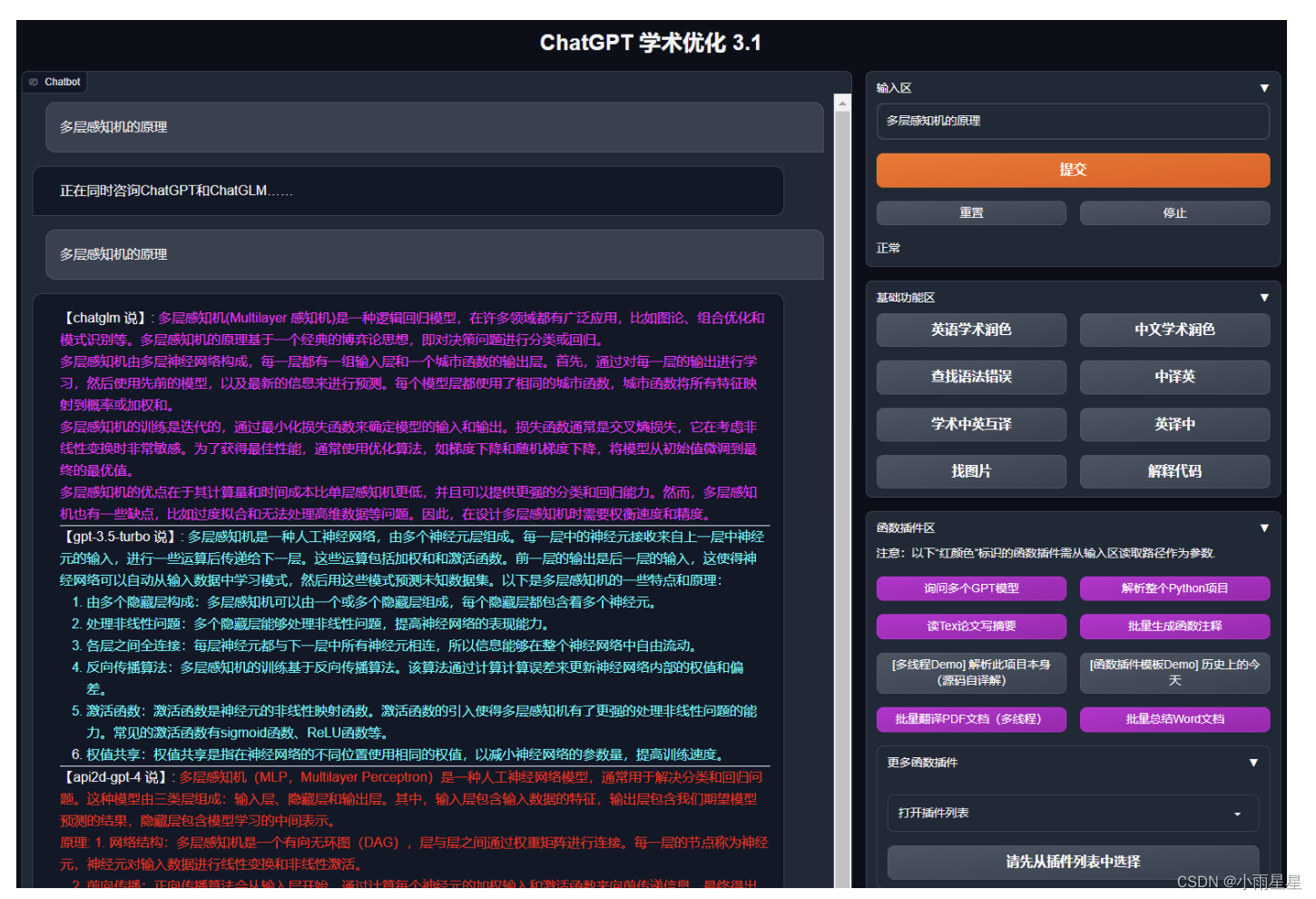Image resolution: width=1316 pixels, height=899 pixels.
Task: Run 读Tex论文写摘要 plugin
Action: 971,627
